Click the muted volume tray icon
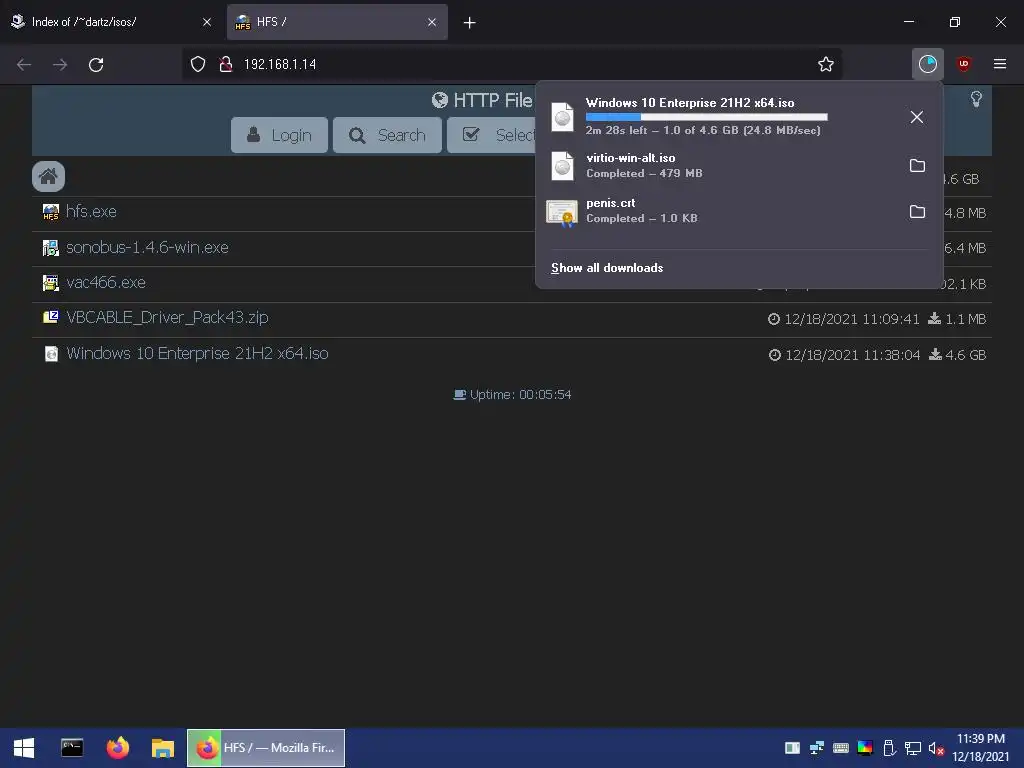The width and height of the screenshot is (1024, 768). pyautogui.click(x=936, y=748)
